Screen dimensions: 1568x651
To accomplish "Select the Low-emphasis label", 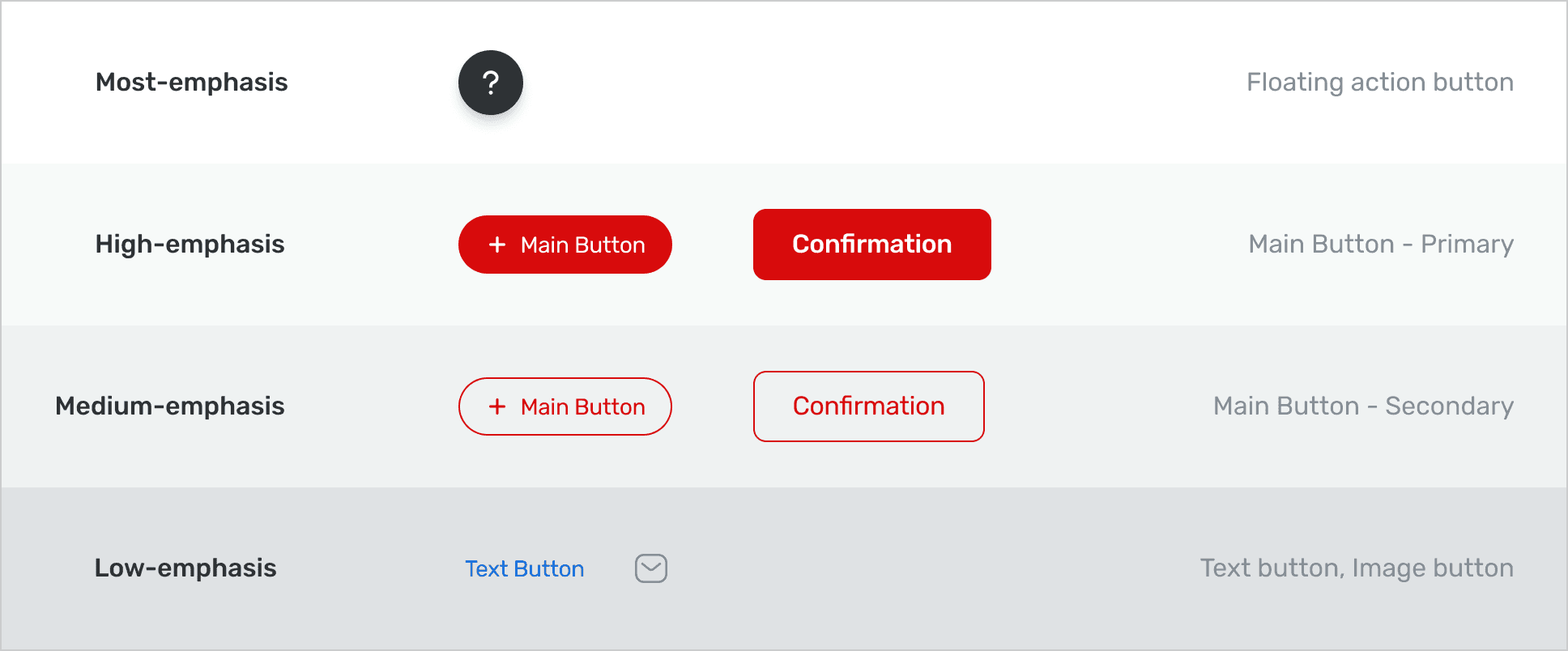I will [x=185, y=568].
